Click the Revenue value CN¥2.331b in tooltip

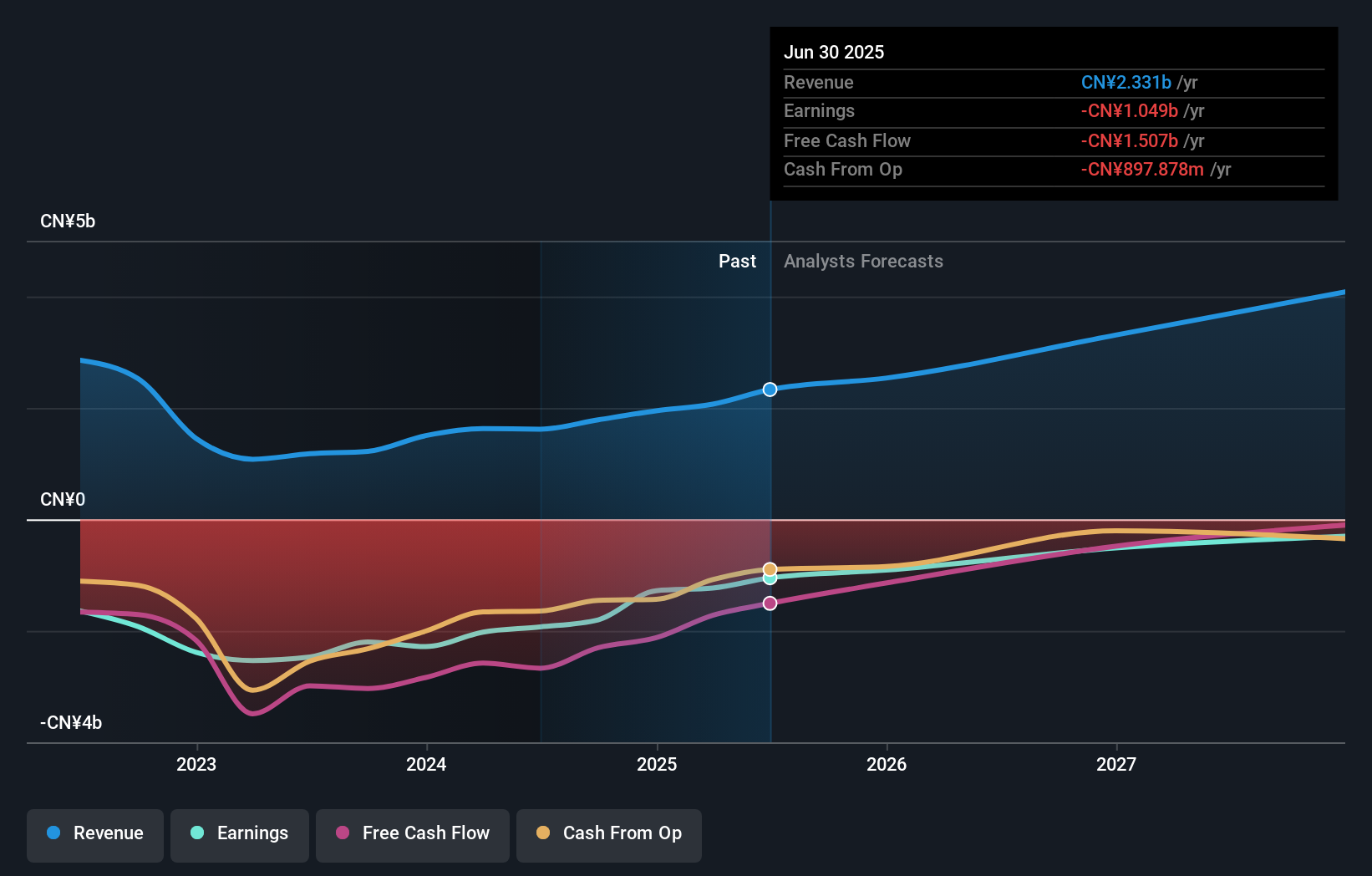[x=1126, y=82]
